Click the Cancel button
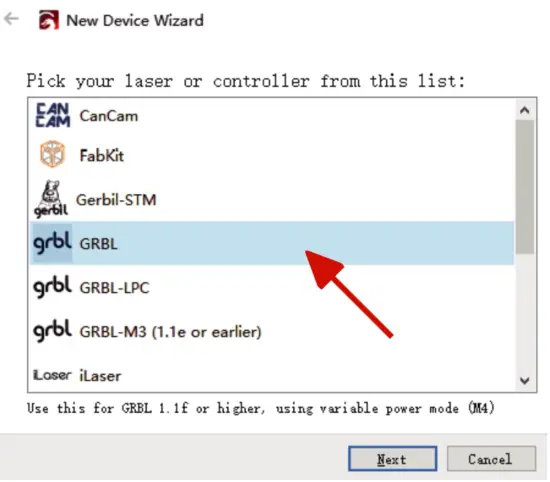The height and width of the screenshot is (482, 550). [x=491, y=458]
